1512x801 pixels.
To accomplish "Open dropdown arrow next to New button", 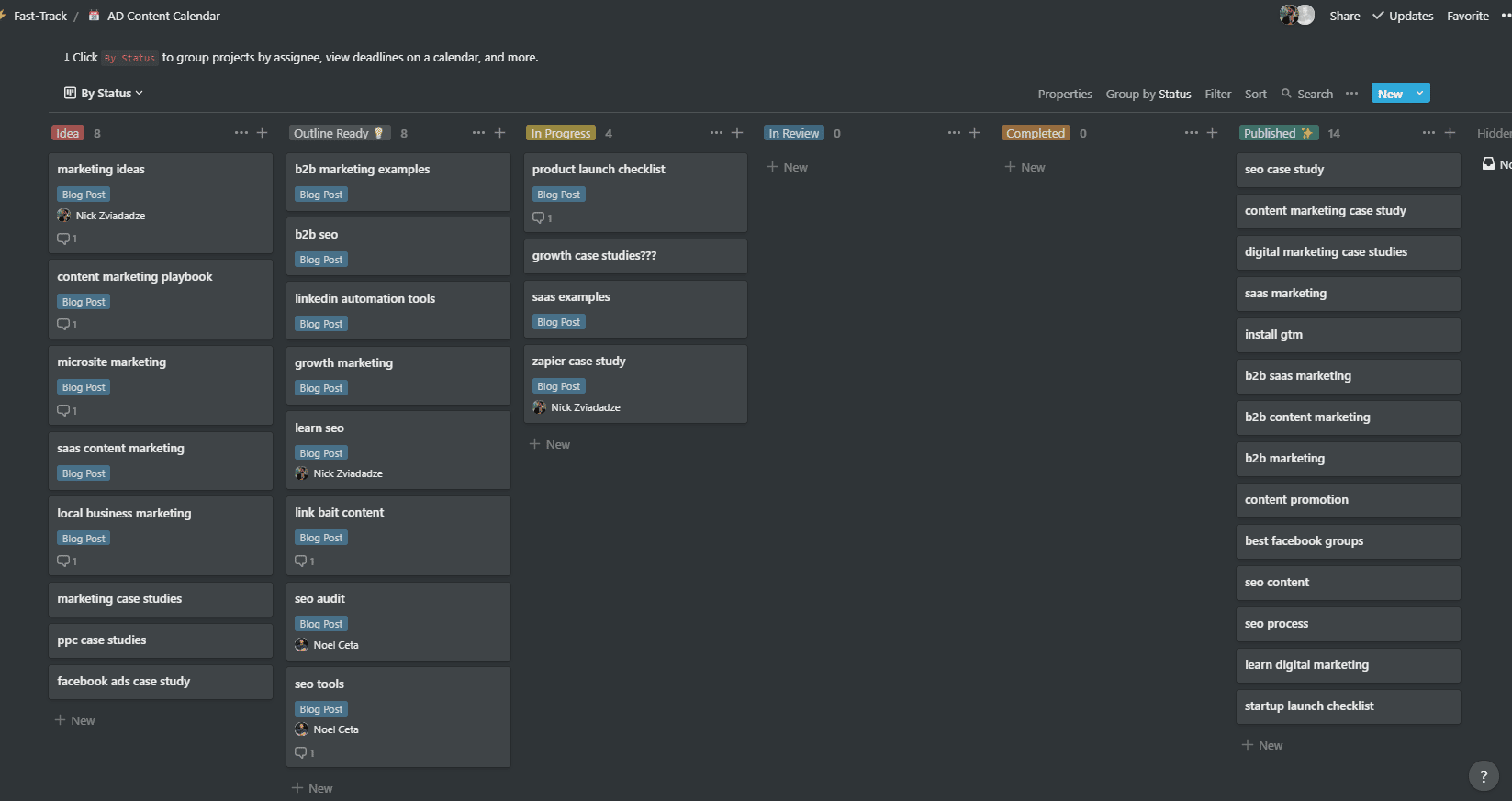I will 1419,93.
